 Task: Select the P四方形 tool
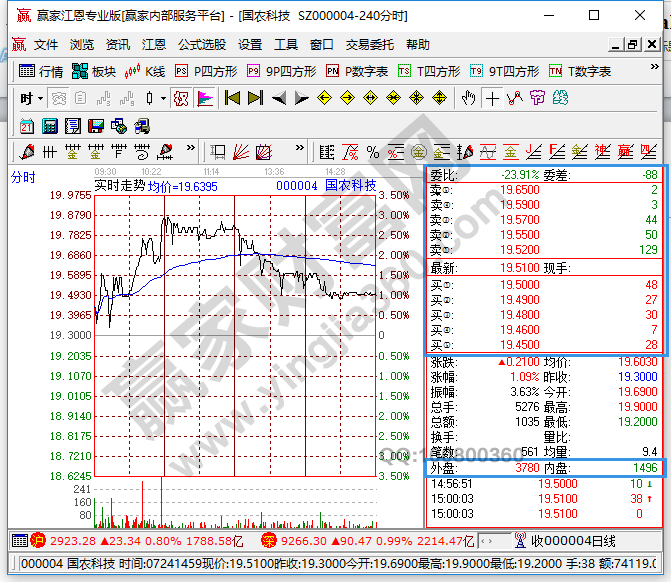(x=206, y=72)
